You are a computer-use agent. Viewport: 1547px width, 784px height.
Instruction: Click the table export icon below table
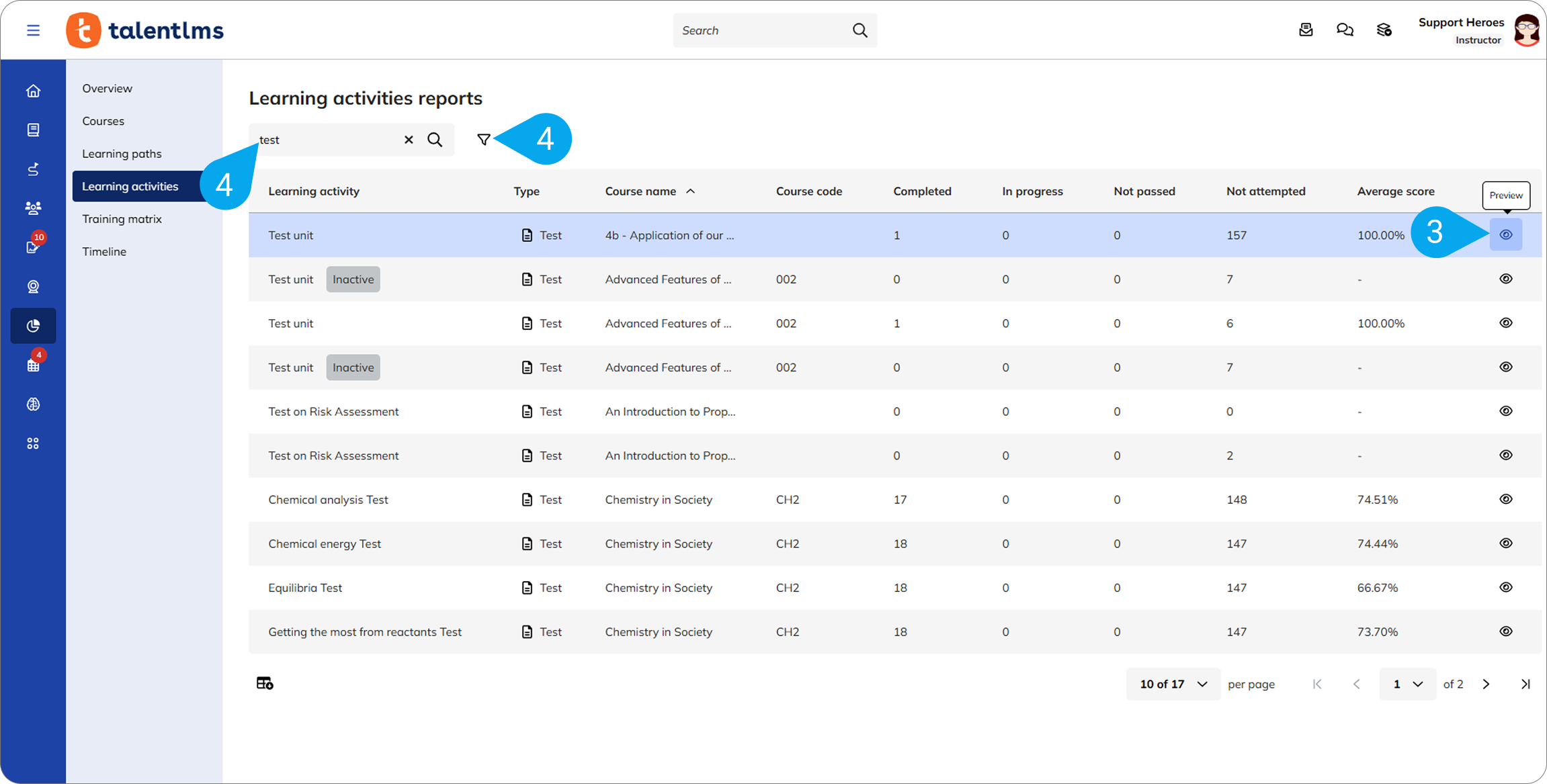click(265, 683)
